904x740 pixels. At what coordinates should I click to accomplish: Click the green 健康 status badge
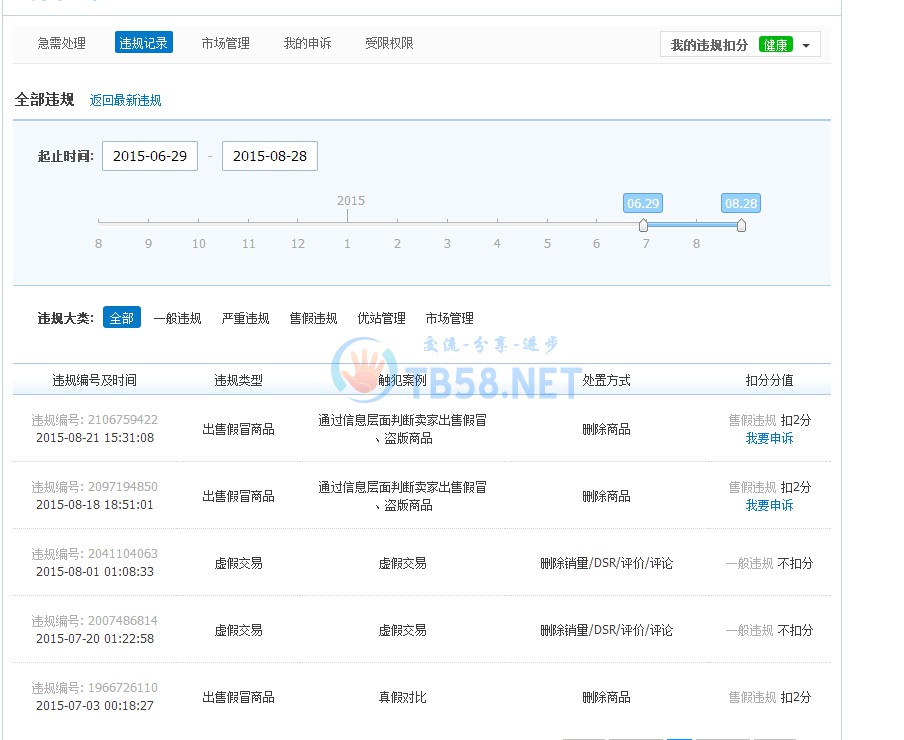(x=775, y=45)
